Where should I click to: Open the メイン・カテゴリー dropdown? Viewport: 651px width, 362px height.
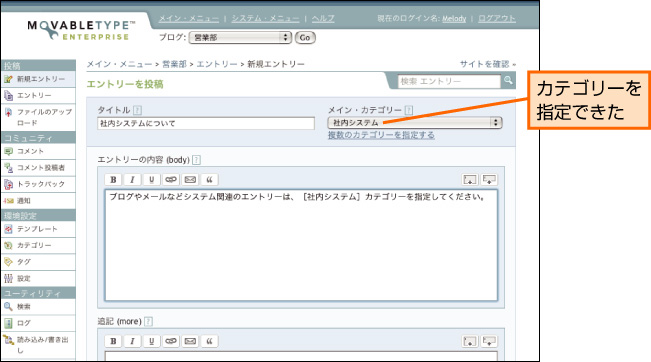point(415,122)
